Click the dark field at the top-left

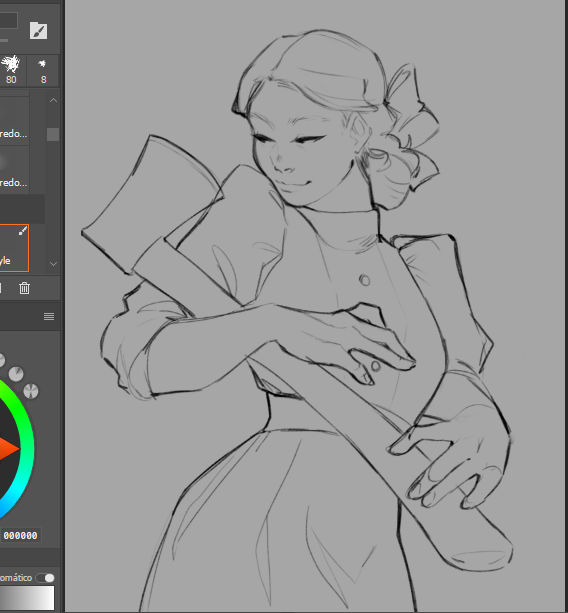coord(9,20)
